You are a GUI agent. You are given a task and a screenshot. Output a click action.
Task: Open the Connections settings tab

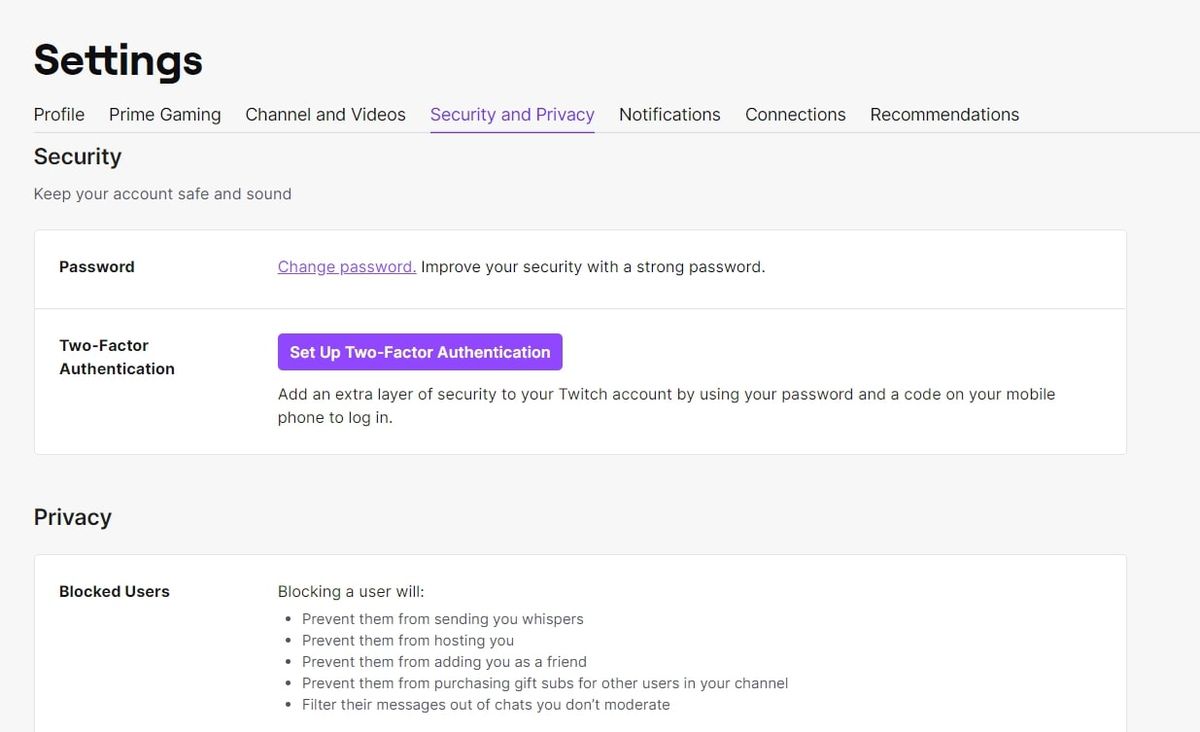click(x=795, y=114)
